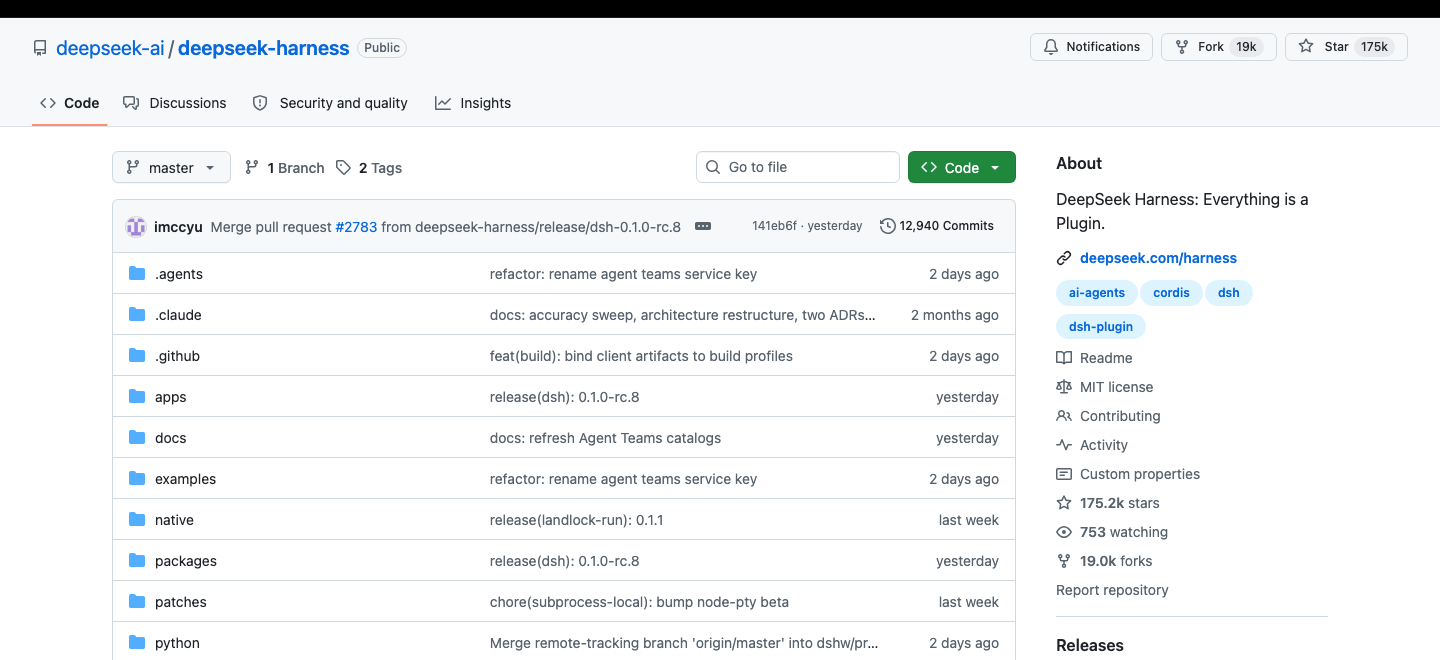
Task: Click the watching eye icon
Action: point(1064,532)
